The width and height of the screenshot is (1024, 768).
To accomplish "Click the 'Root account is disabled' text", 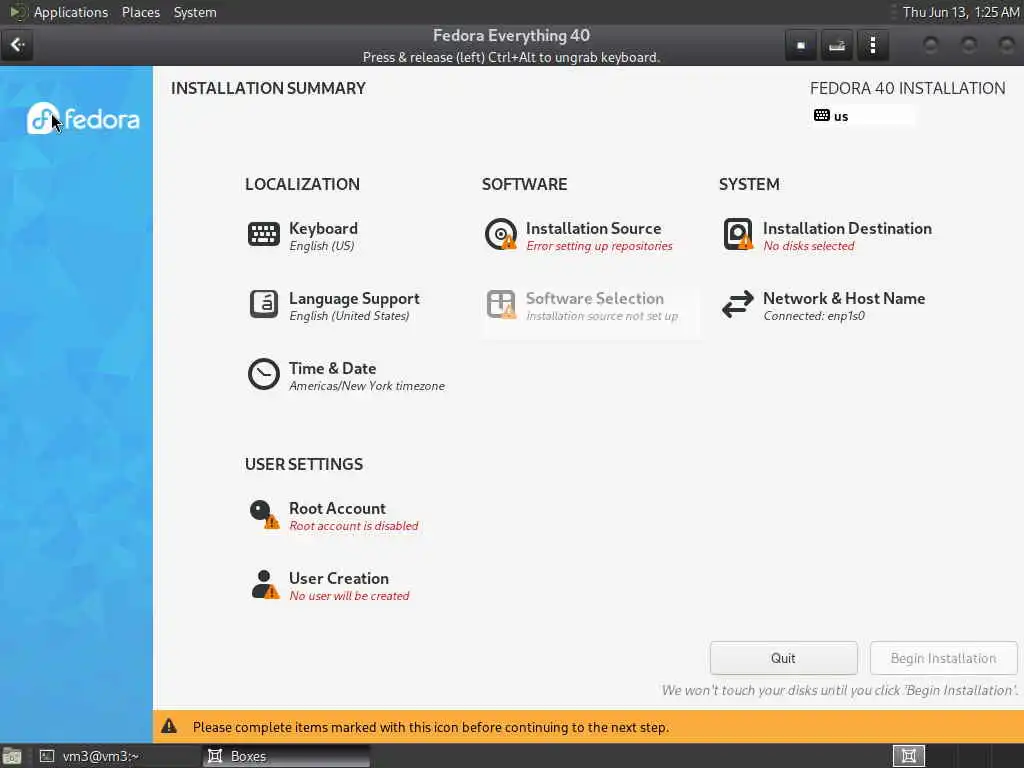I will click(353, 525).
